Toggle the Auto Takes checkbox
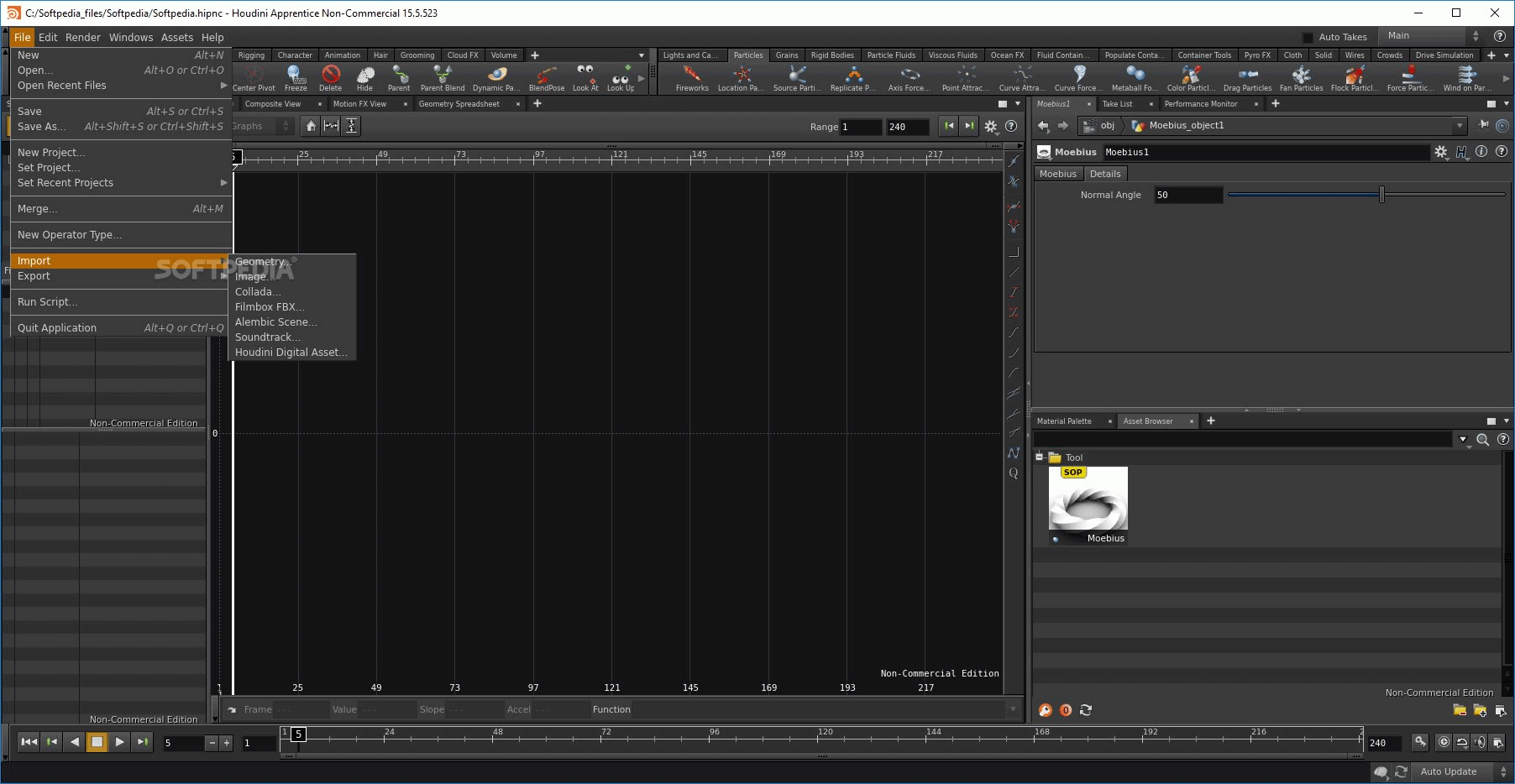Screen dimensions: 1515x784 [1308, 37]
